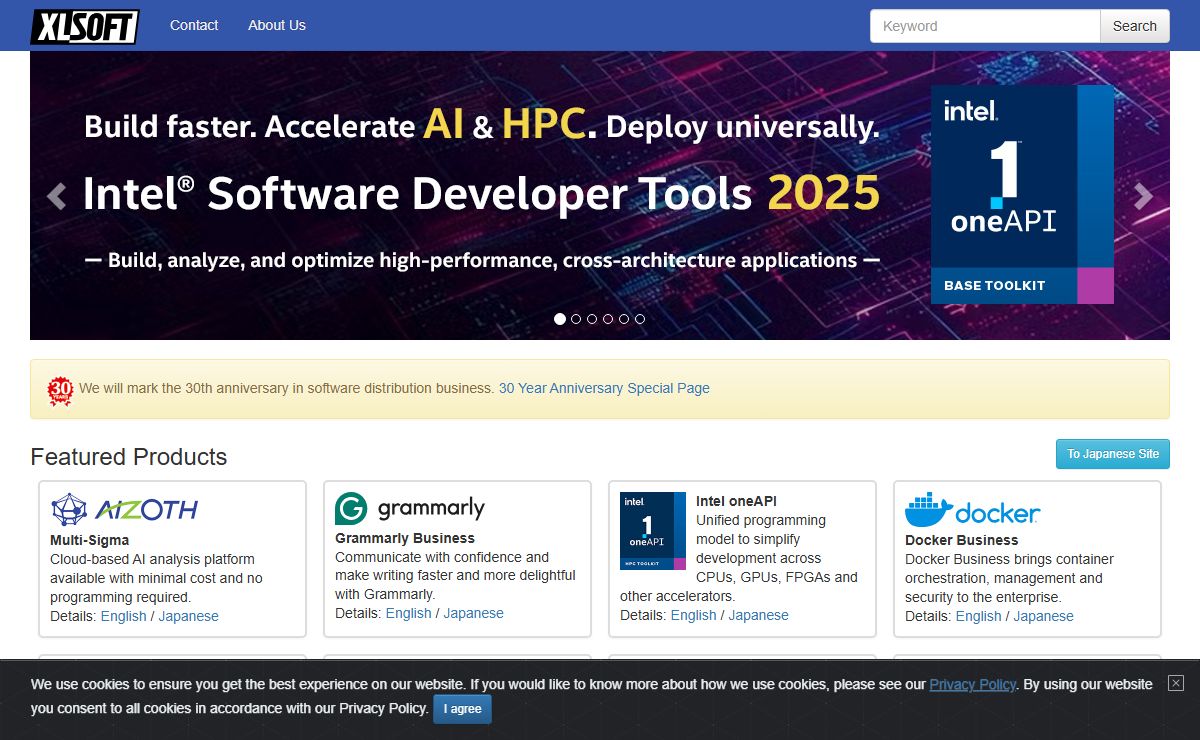Select third carousel indicator dot
This screenshot has width=1200, height=740.
592,319
